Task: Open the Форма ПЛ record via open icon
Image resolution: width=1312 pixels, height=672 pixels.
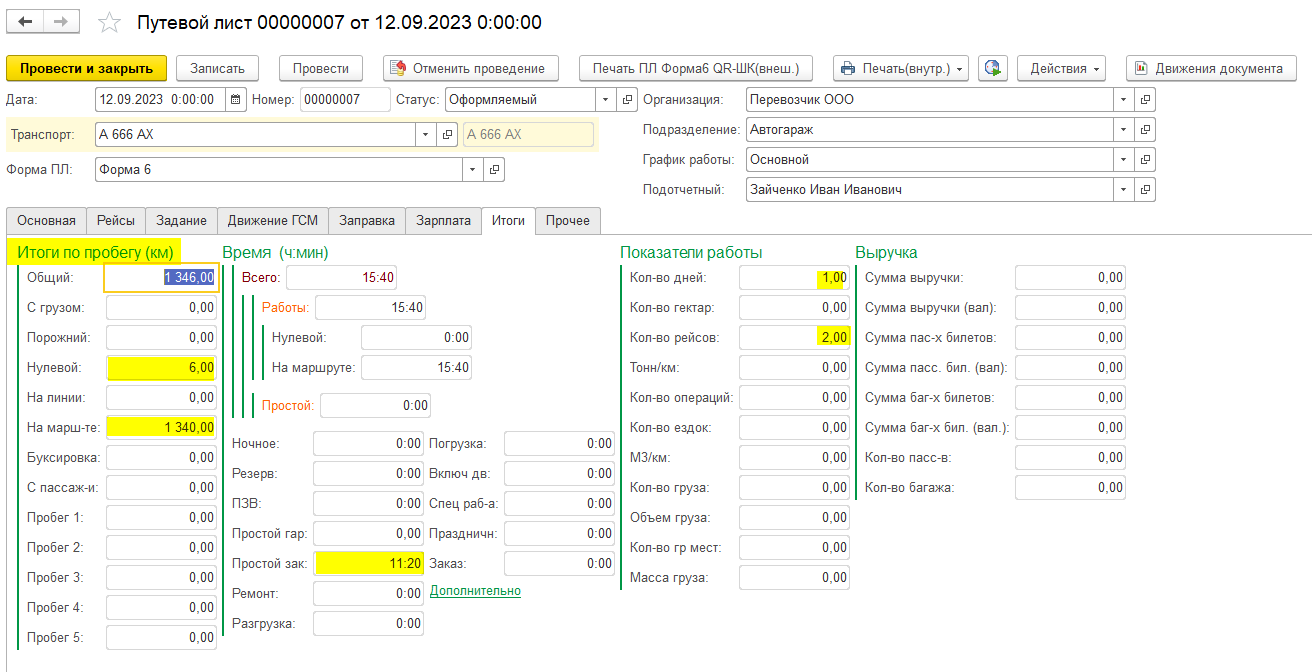Action: pyautogui.click(x=493, y=170)
